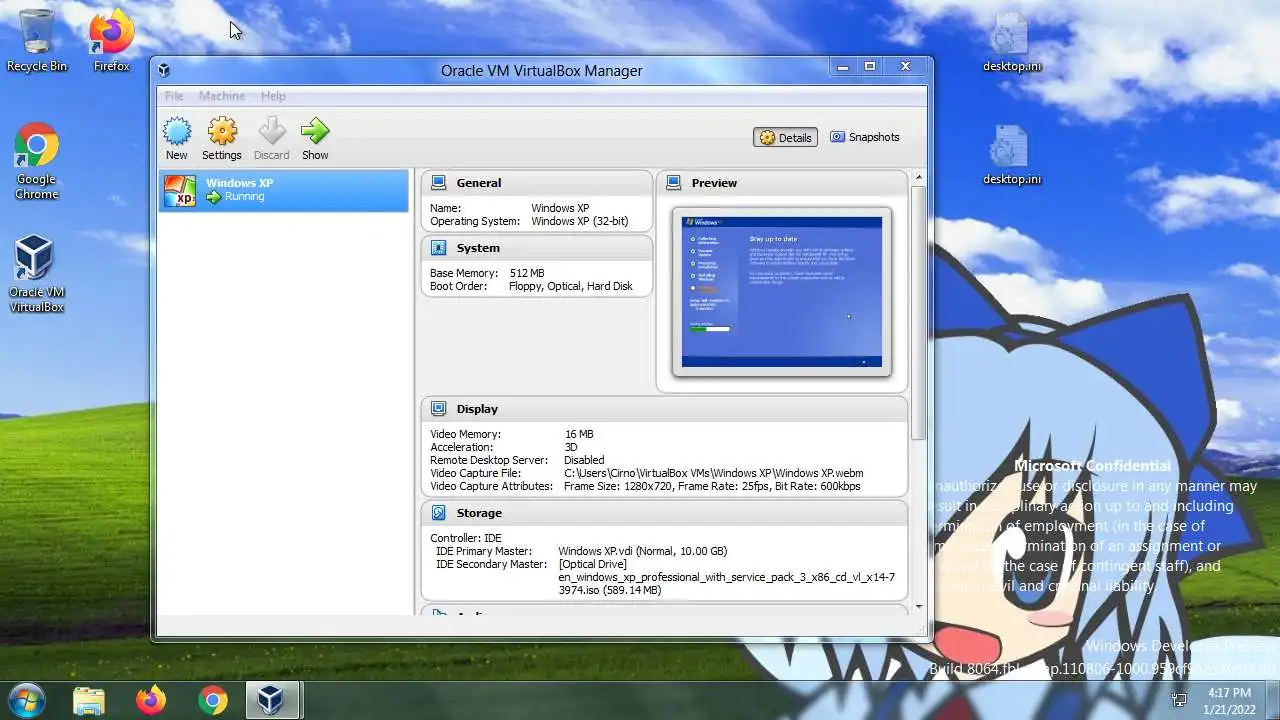Viewport: 1280px width, 720px height.
Task: Click the VM preview thumbnail
Action: tap(782, 292)
